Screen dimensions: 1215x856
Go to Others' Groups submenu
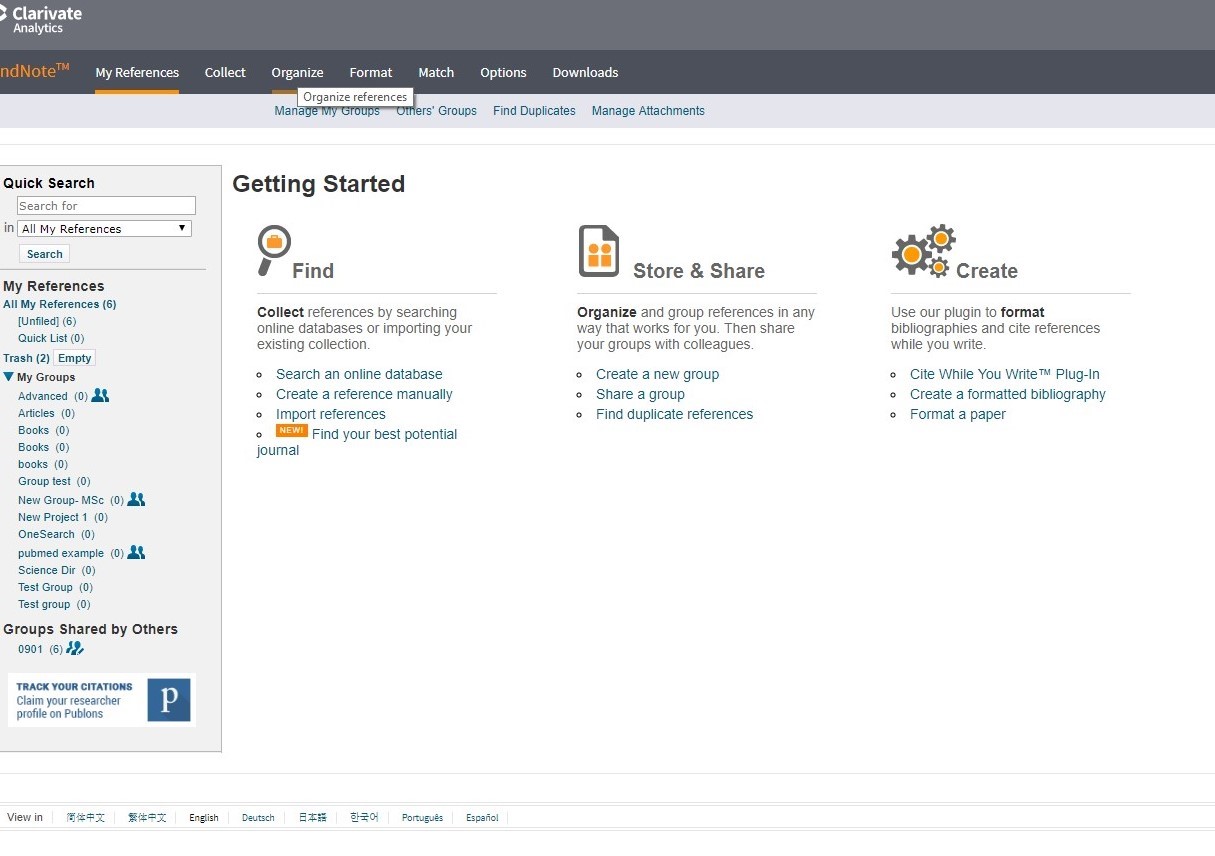pos(436,111)
